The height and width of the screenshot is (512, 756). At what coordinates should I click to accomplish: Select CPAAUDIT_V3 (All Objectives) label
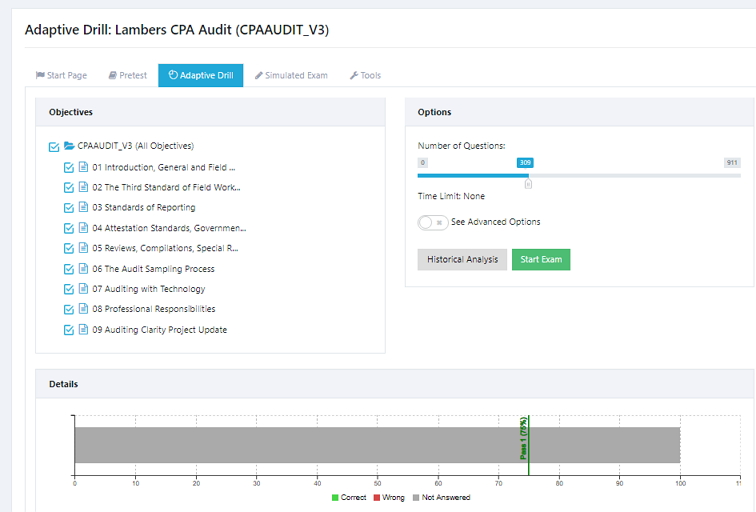click(135, 146)
